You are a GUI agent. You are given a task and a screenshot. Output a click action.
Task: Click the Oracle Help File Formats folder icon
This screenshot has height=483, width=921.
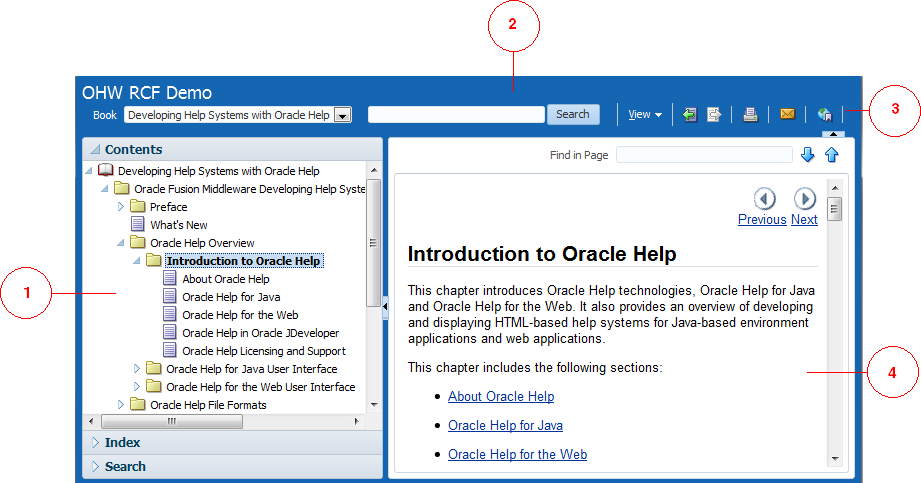coord(137,404)
